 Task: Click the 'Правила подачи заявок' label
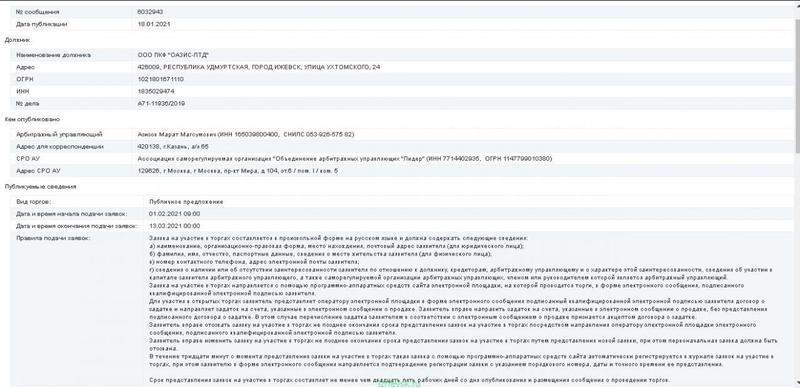tap(53, 238)
